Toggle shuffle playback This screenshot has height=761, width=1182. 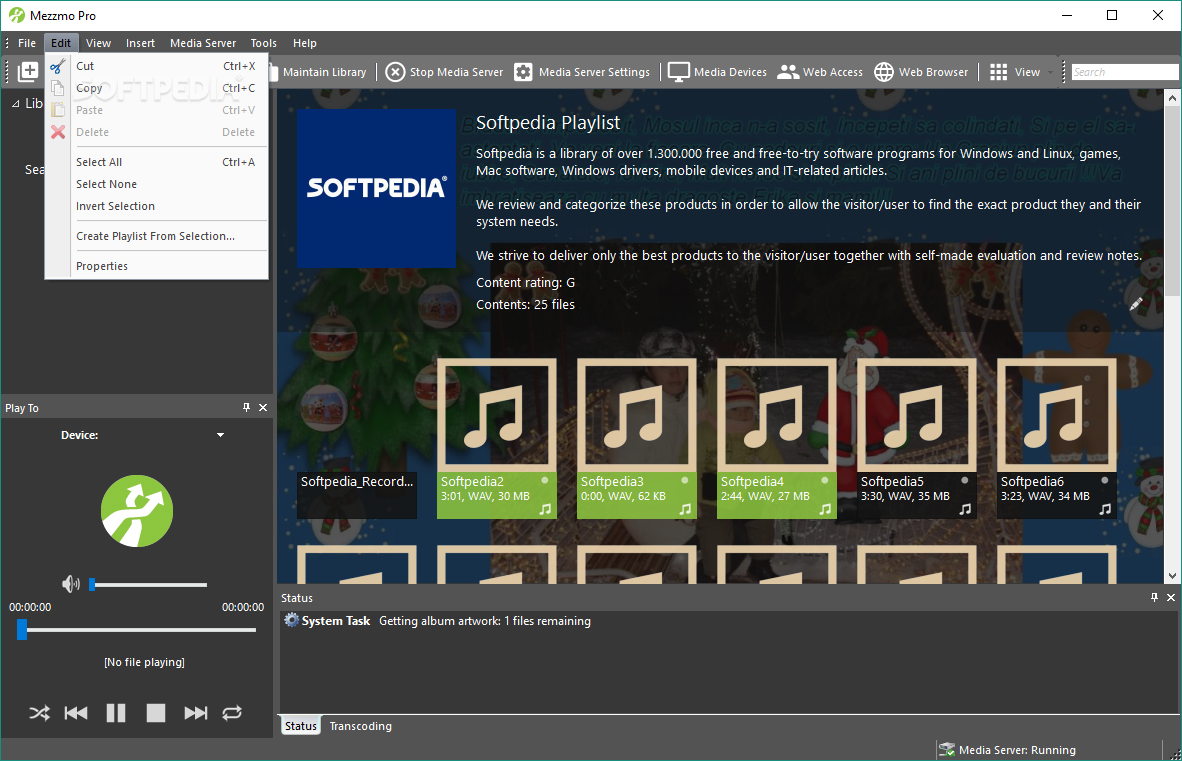(39, 713)
